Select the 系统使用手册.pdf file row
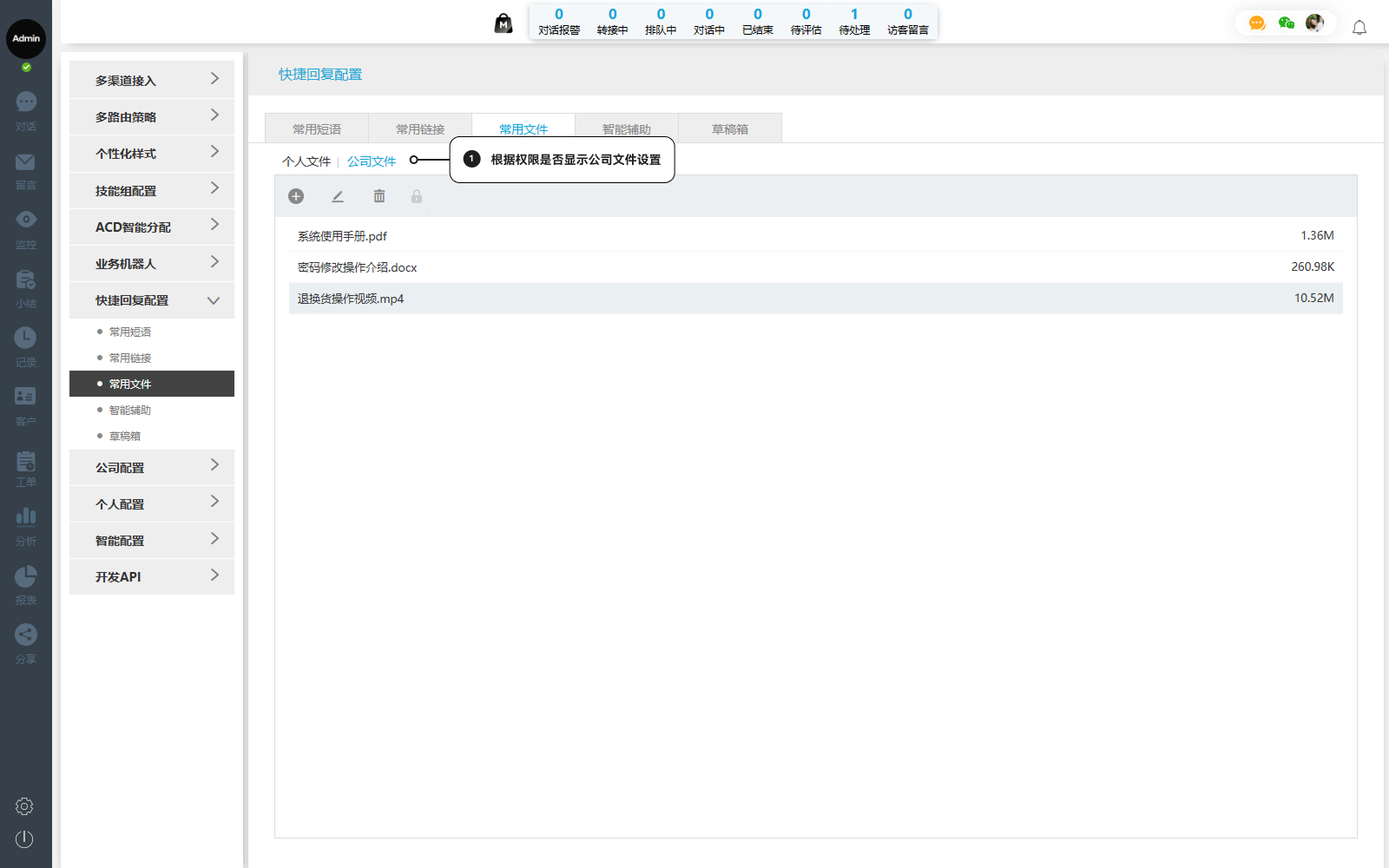 coord(814,236)
